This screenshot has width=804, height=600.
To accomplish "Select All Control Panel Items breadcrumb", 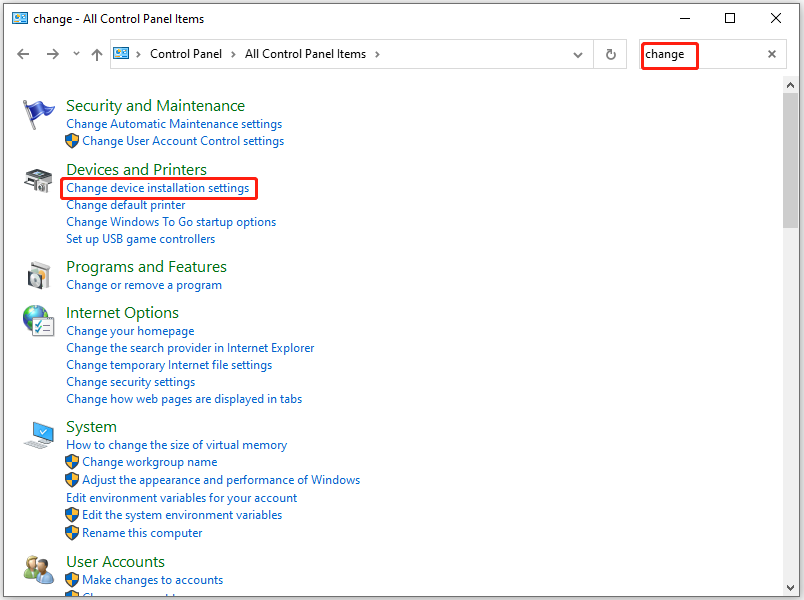I will pyautogui.click(x=306, y=54).
